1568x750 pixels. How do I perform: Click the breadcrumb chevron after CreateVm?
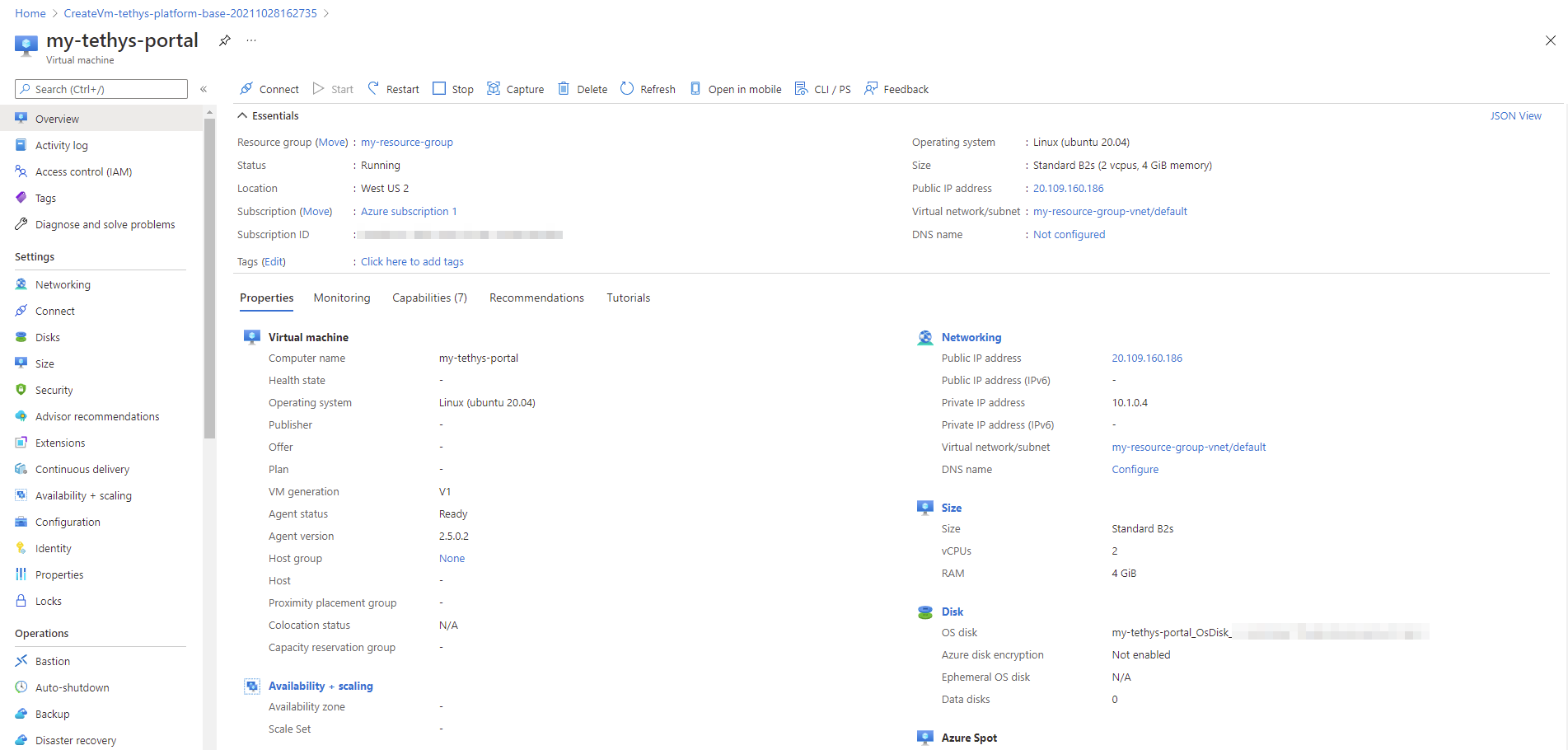point(326,13)
